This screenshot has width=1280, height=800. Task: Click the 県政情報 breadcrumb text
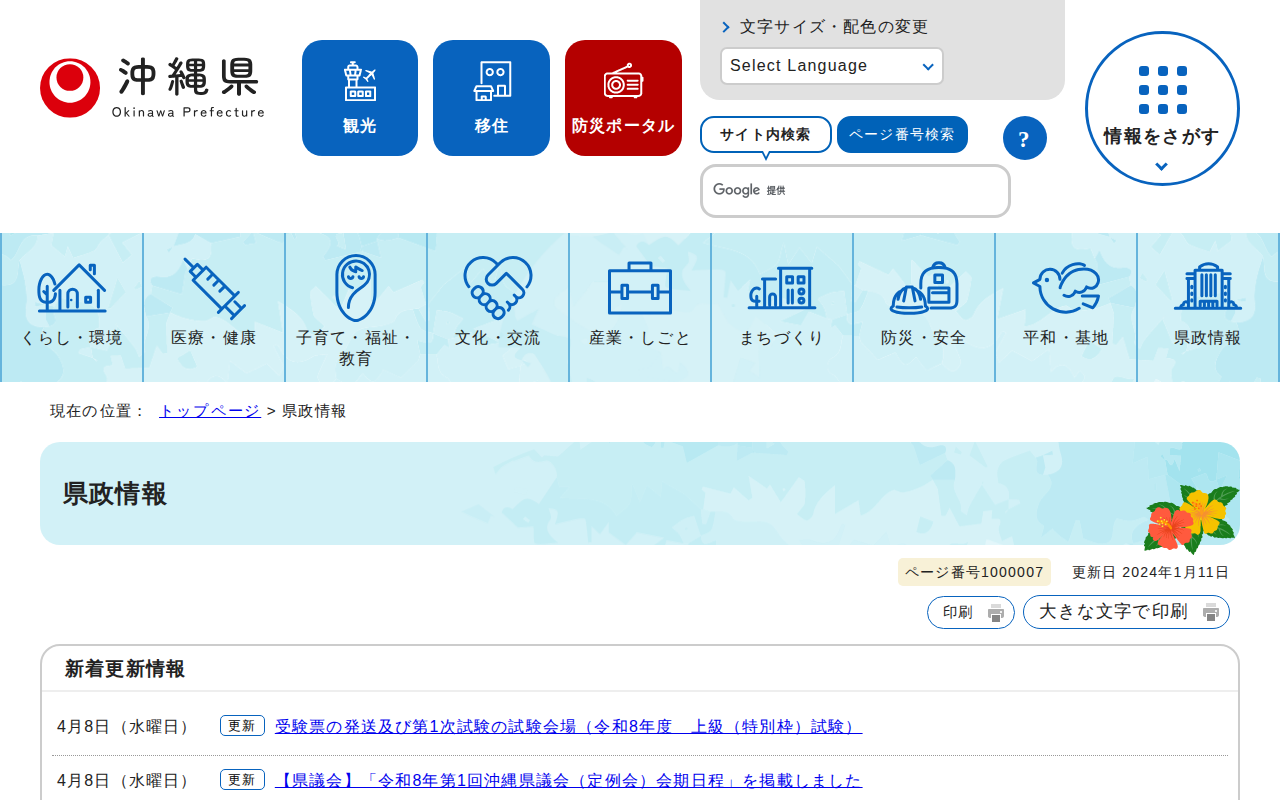point(314,411)
